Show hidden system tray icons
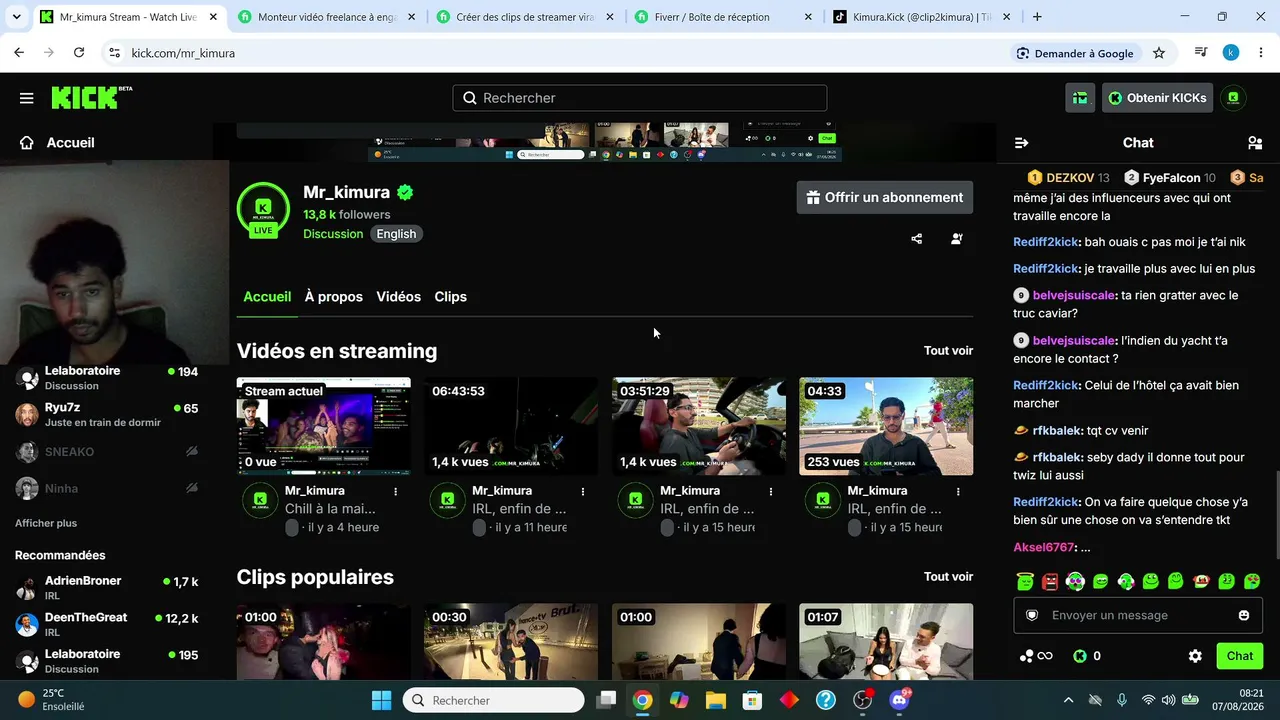This screenshot has width=1280, height=720. 1068,700
